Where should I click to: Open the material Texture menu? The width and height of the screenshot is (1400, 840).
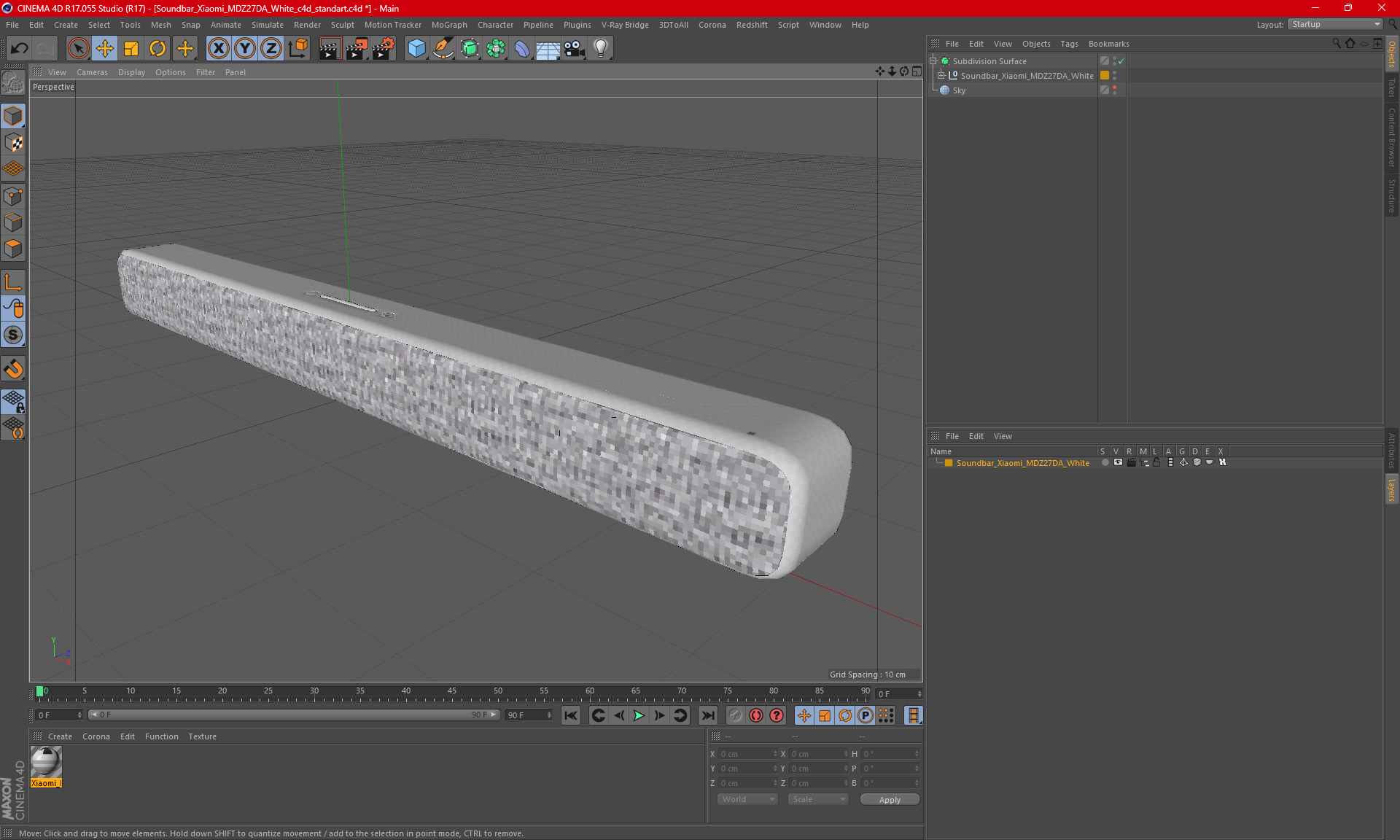(x=202, y=736)
